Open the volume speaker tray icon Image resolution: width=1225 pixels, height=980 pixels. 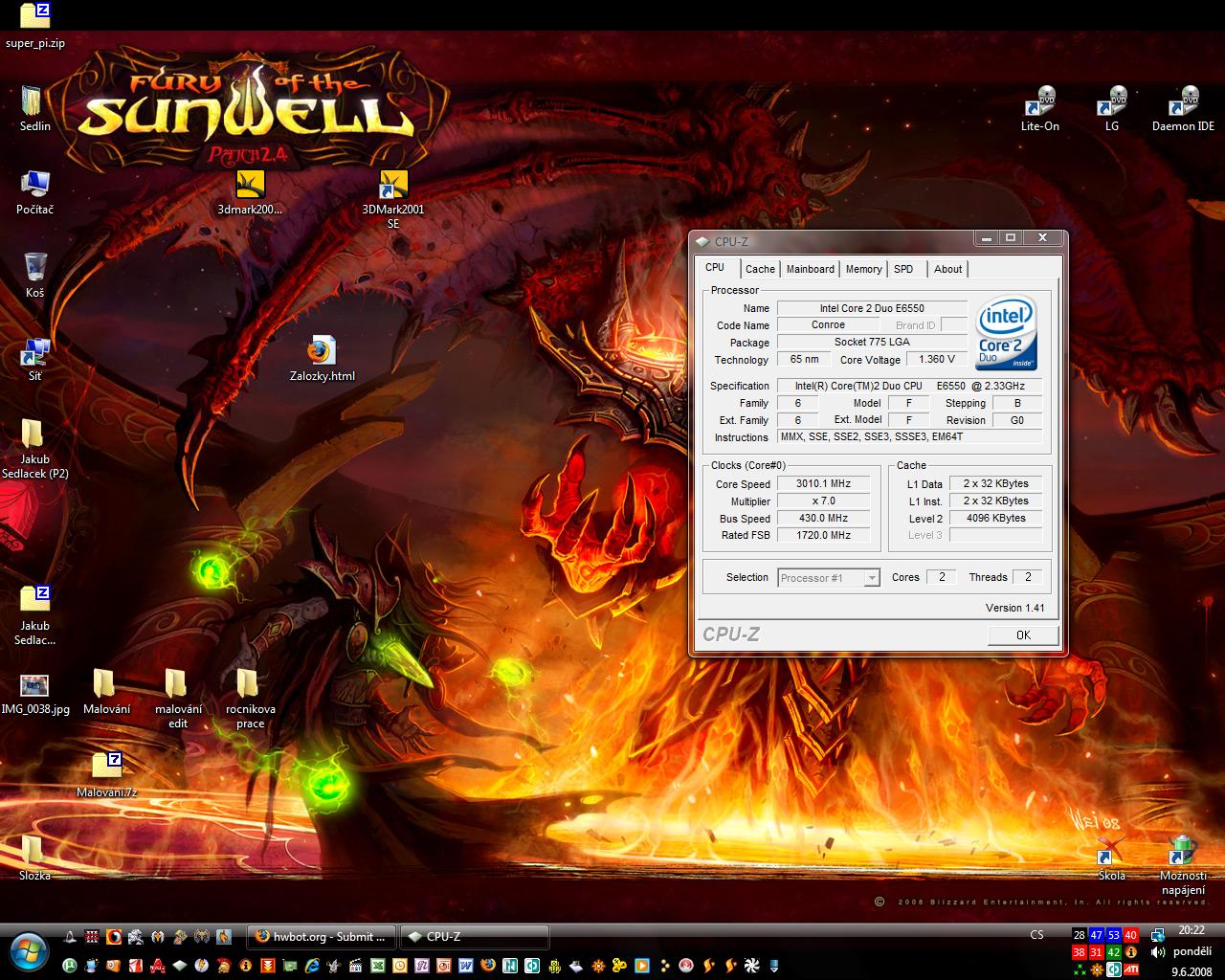1157,952
